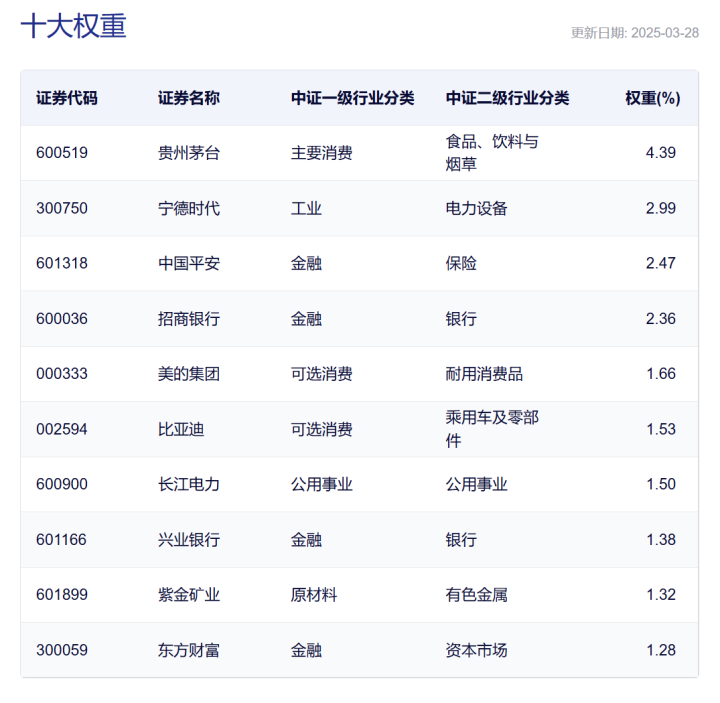Click the 权重(%) column header

point(652,98)
